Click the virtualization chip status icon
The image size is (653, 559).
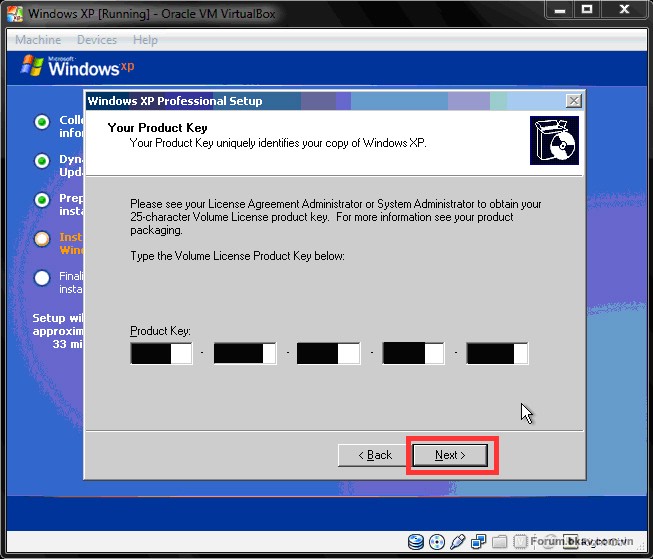coord(520,542)
